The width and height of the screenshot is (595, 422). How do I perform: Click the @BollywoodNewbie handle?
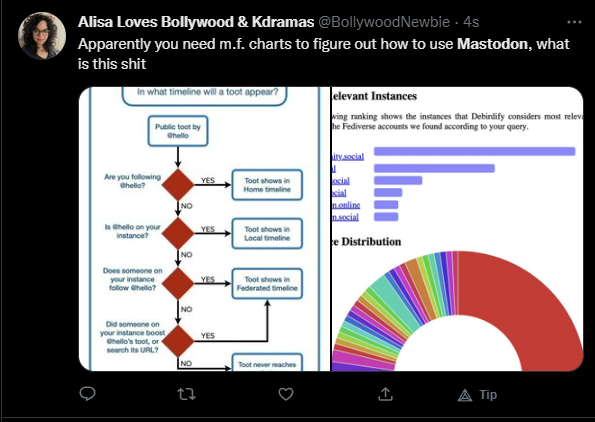[x=384, y=22]
